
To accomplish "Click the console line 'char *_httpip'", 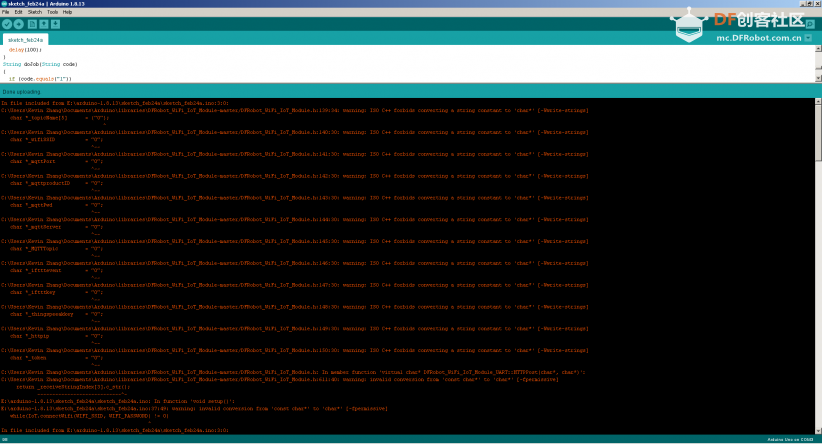I will [56, 336].
